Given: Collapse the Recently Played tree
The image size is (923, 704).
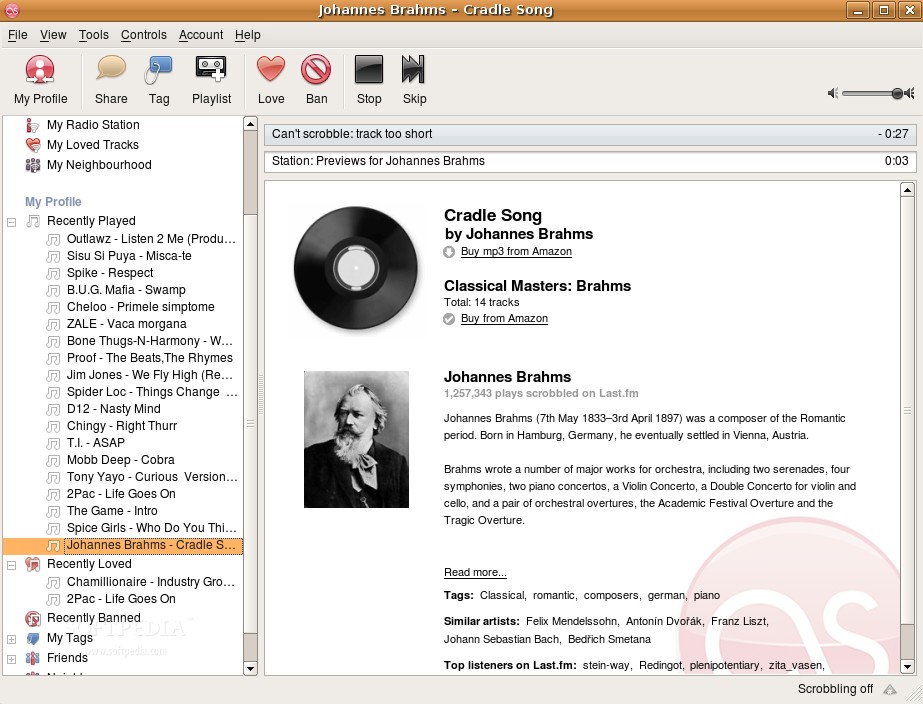Looking at the screenshot, I should coord(11,222).
